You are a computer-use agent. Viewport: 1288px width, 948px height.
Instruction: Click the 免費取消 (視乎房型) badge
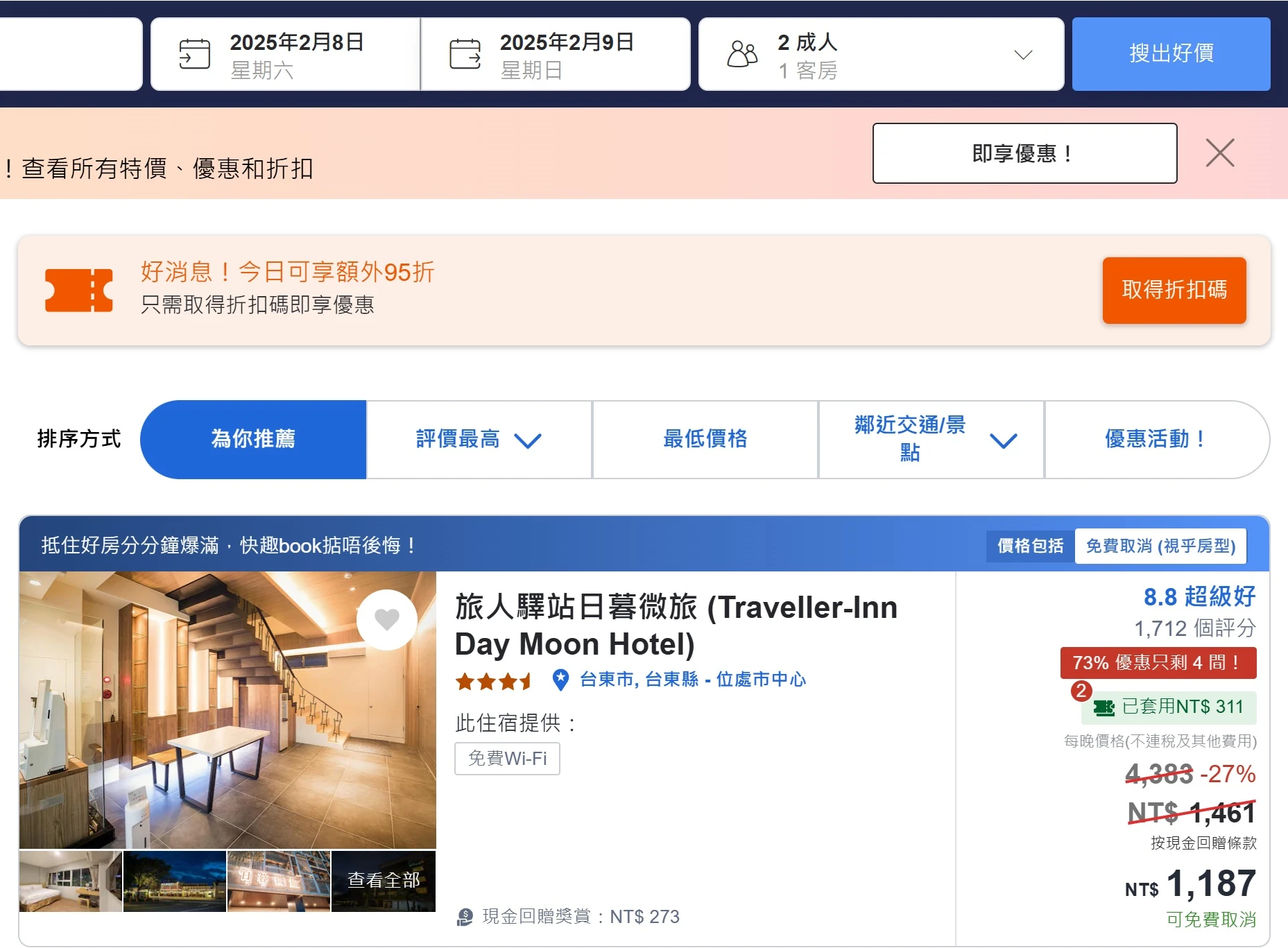[1160, 546]
